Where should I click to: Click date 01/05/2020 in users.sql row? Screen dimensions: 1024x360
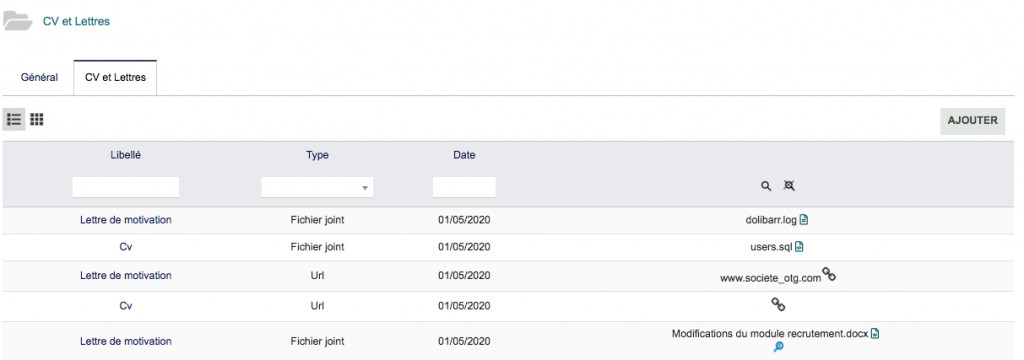pos(464,247)
